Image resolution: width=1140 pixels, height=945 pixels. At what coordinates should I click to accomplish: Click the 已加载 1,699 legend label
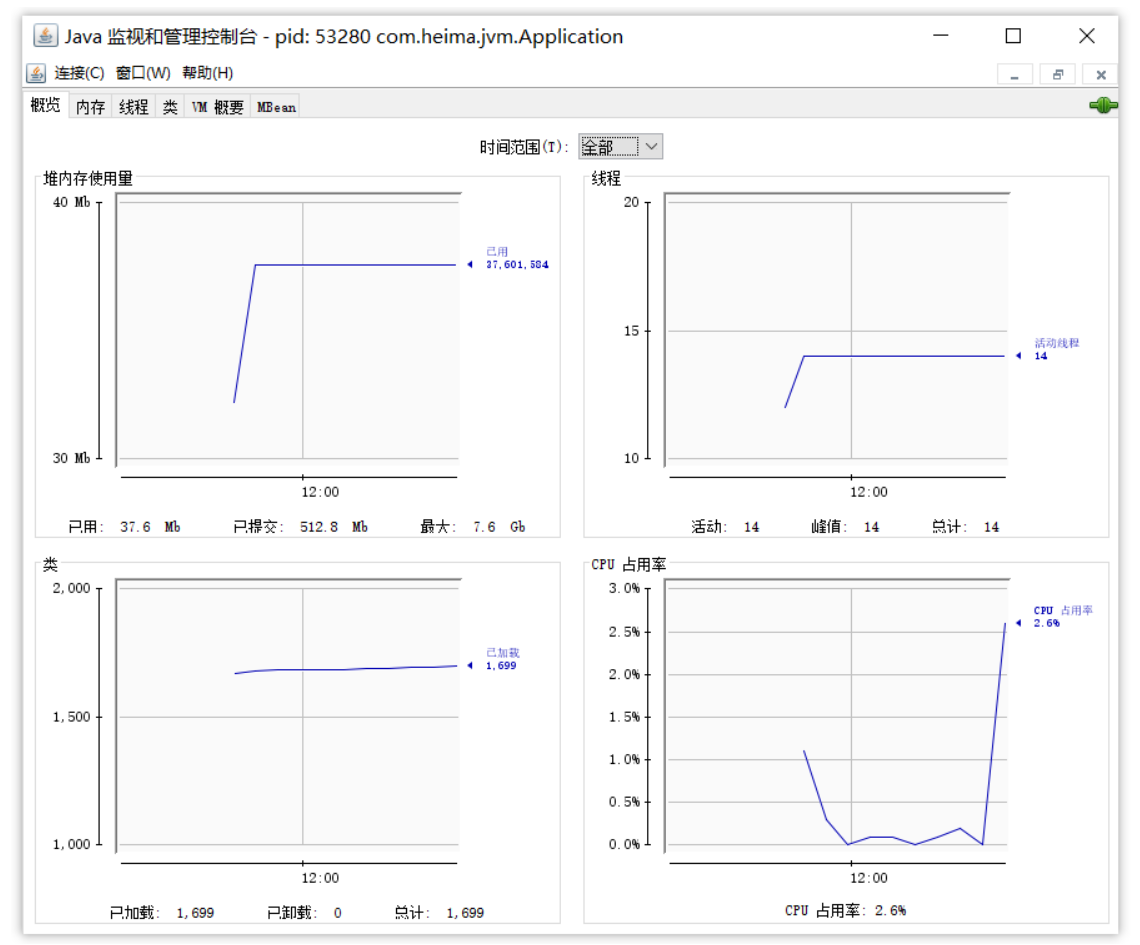point(502,659)
